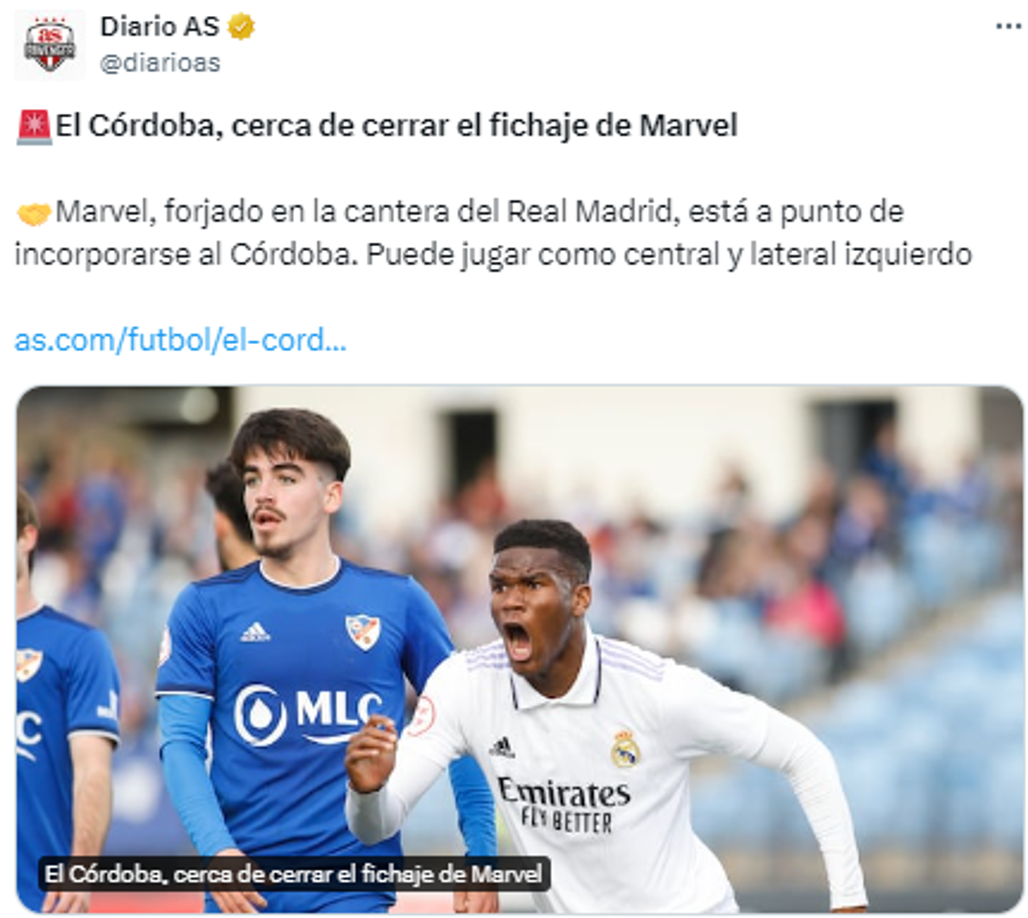
Task: Click the Diario AS display name
Action: point(159,27)
